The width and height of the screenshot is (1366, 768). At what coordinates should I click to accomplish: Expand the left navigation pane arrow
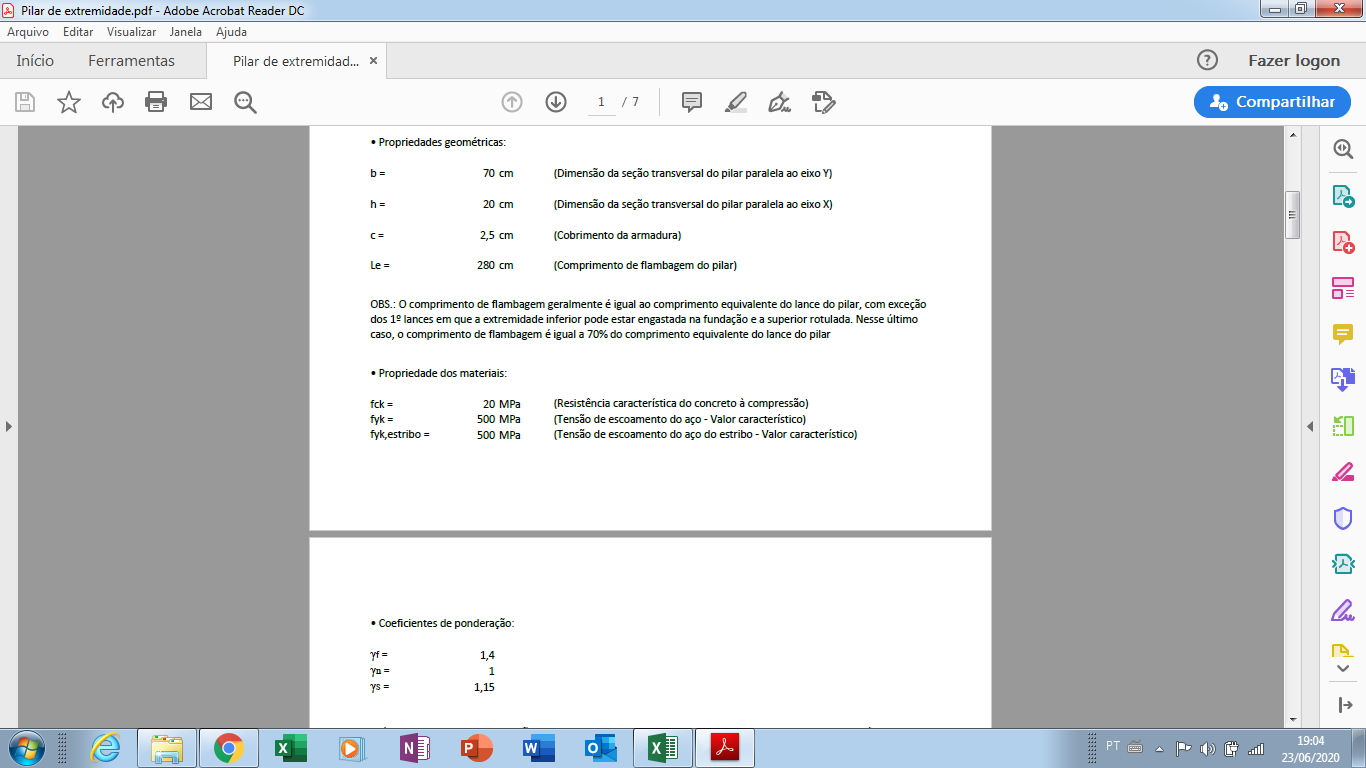click(9, 426)
